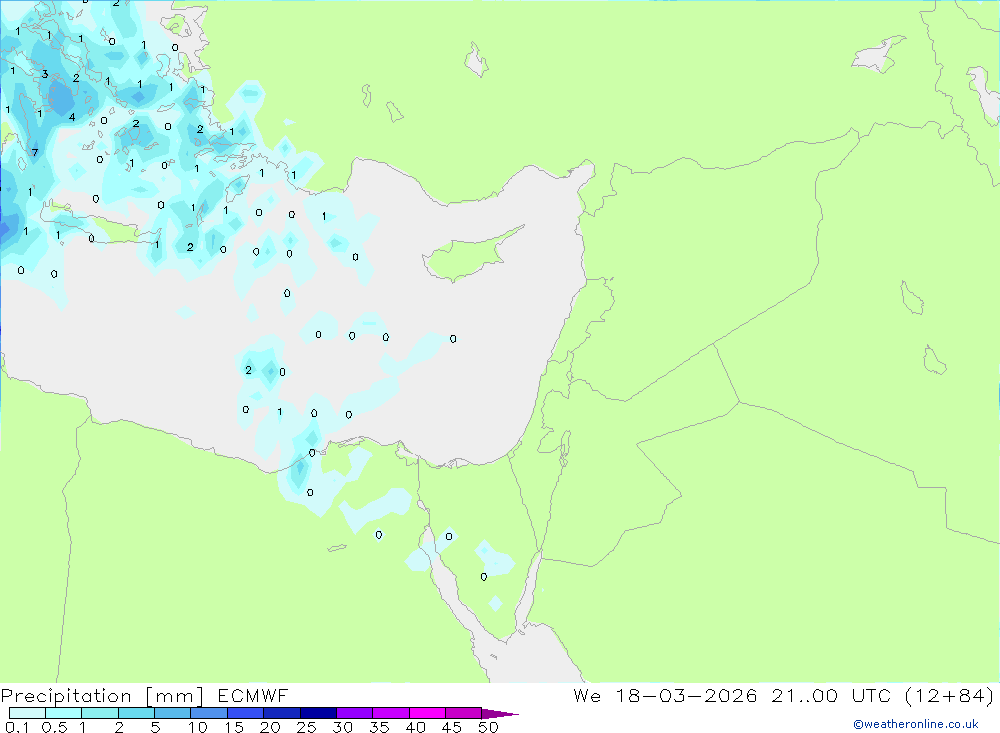
Task: Click the precipitation value '3' on the map
Action: pos(44,74)
